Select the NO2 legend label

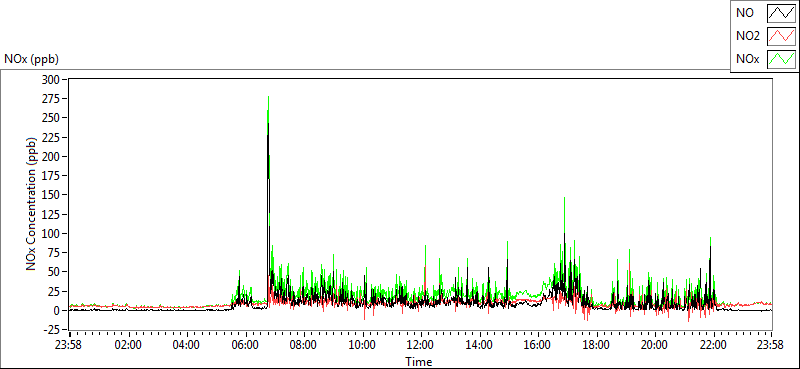[x=747, y=37]
